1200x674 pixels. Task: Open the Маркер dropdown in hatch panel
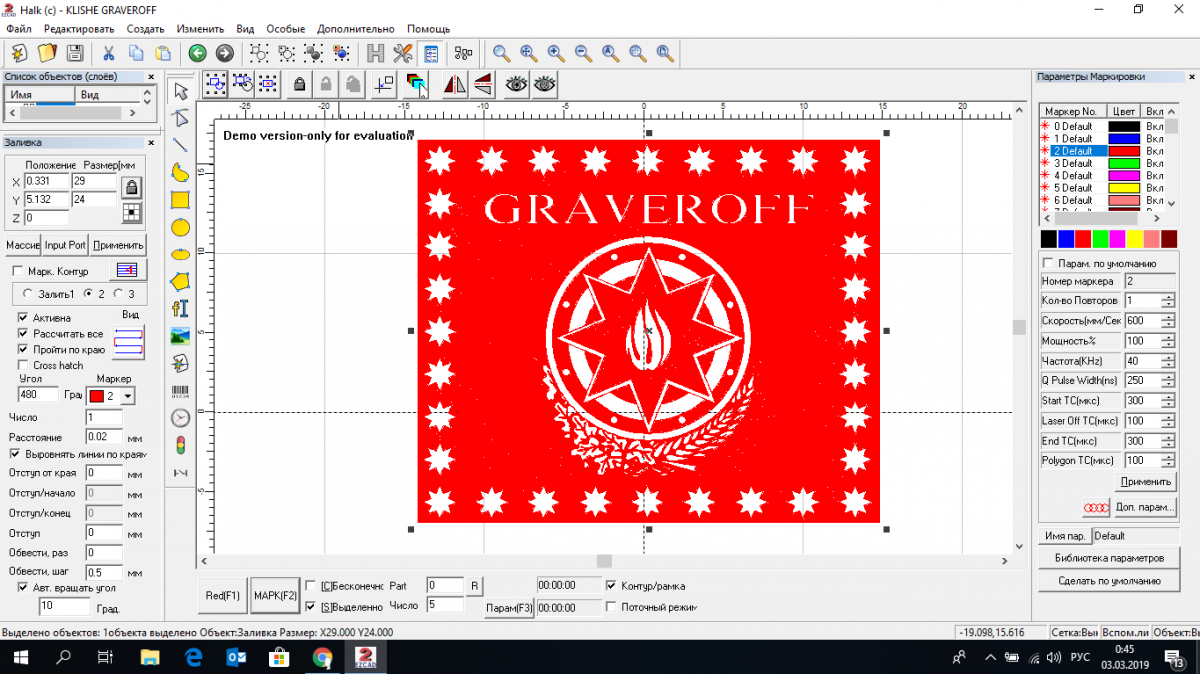tap(128, 397)
